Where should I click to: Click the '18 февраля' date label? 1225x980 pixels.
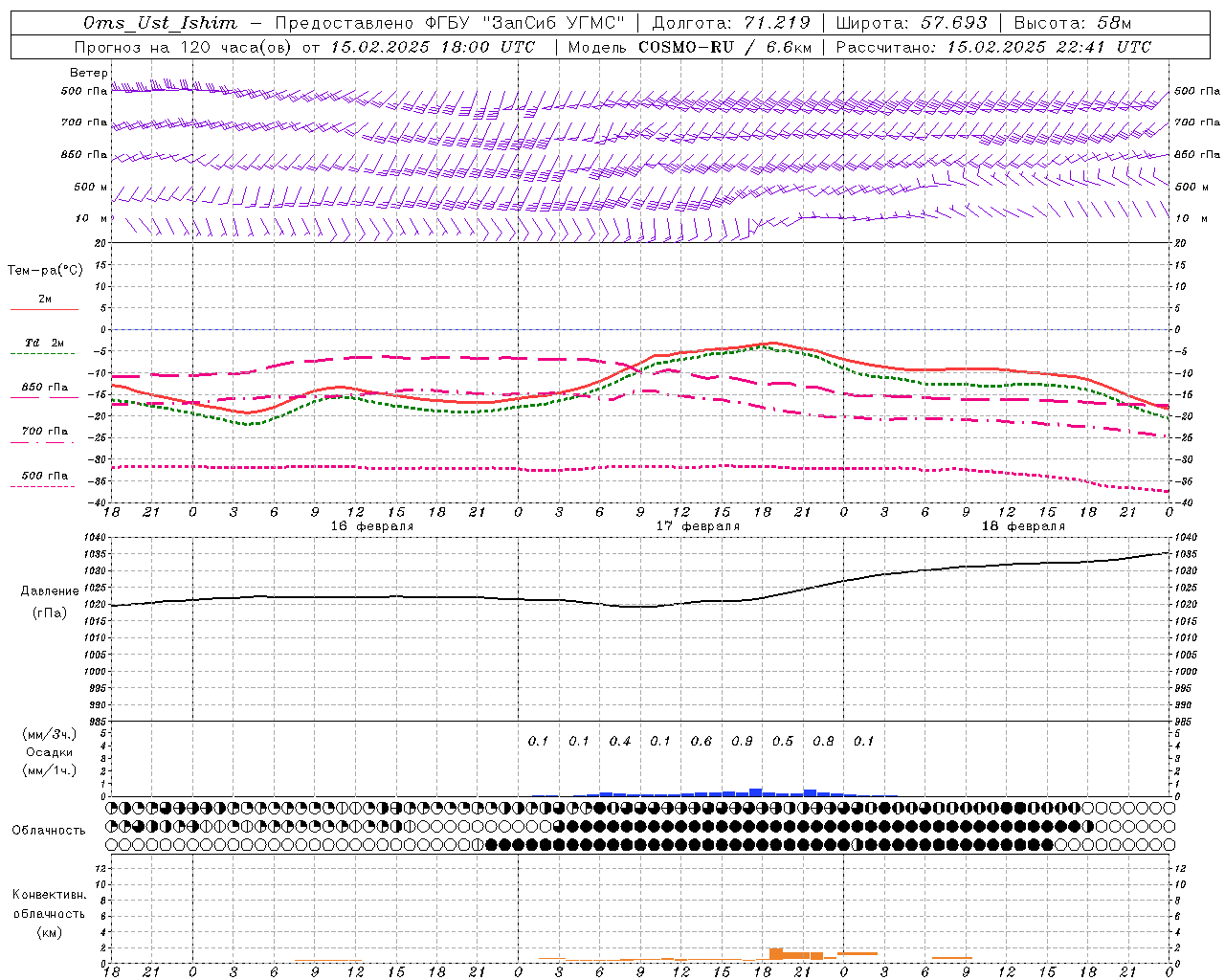point(1023,526)
